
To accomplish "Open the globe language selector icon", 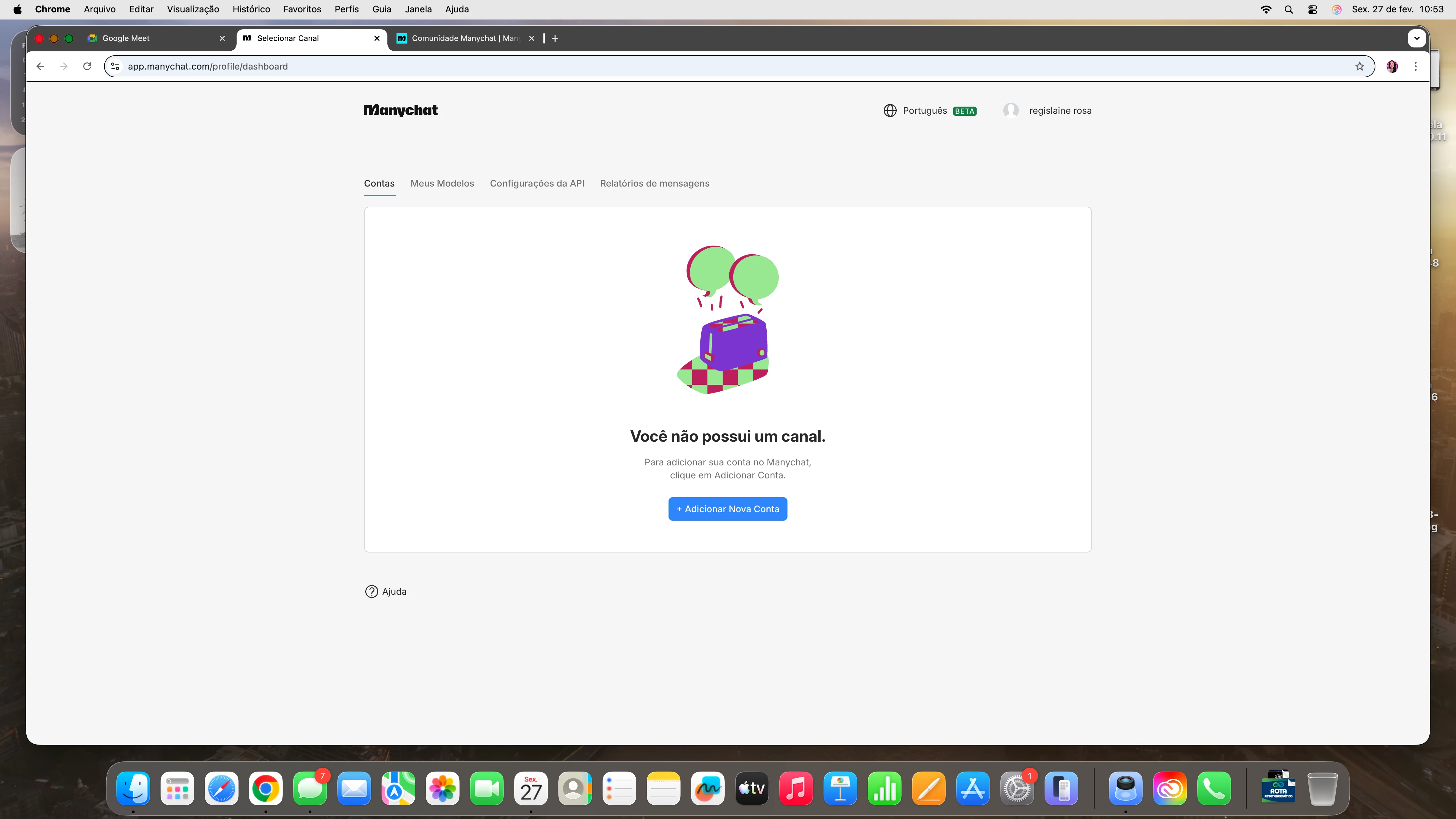I will [x=890, y=111].
